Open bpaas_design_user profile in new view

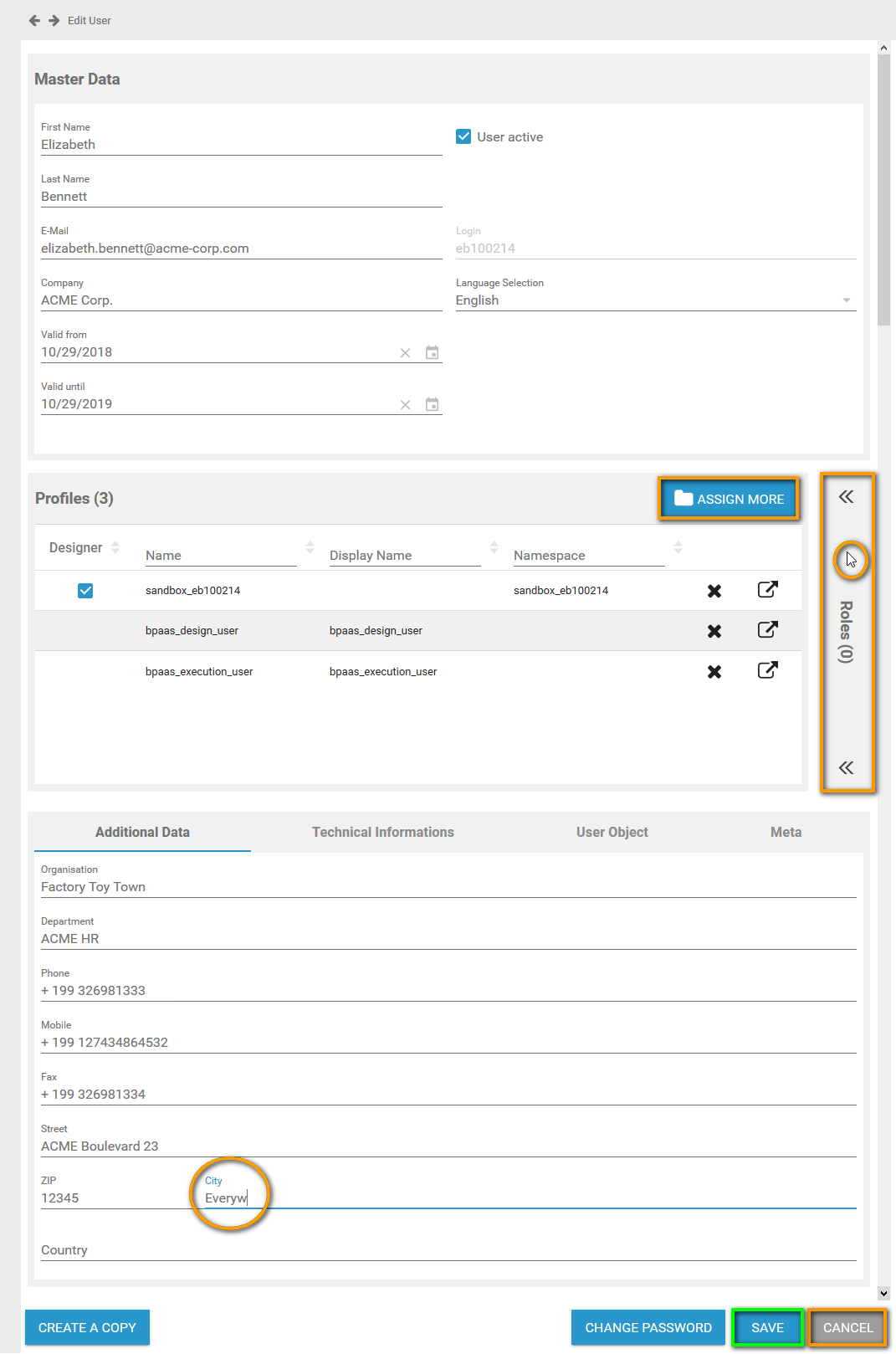pyautogui.click(x=767, y=630)
